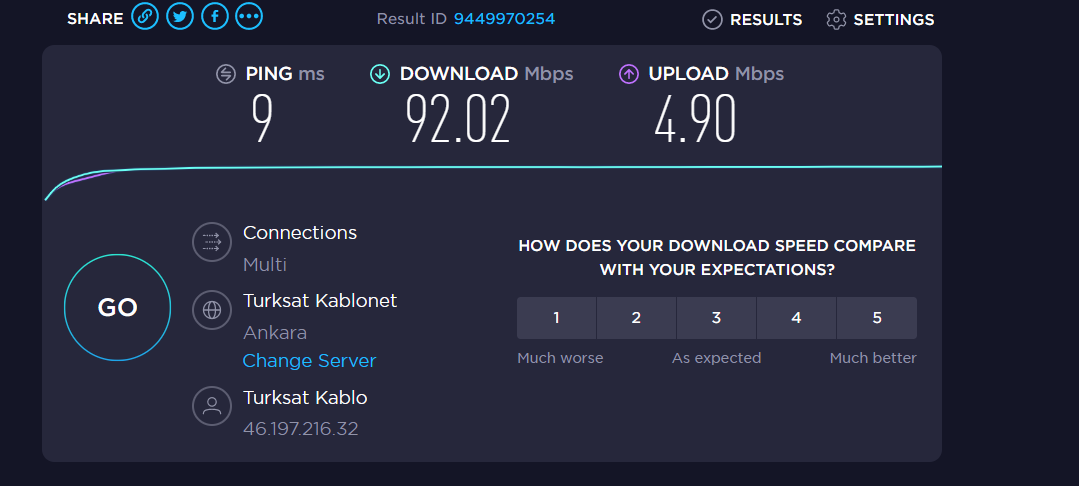Viewport: 1079px width, 486px height.
Task: Open Result ID 9449970254 link
Action: 504,19
